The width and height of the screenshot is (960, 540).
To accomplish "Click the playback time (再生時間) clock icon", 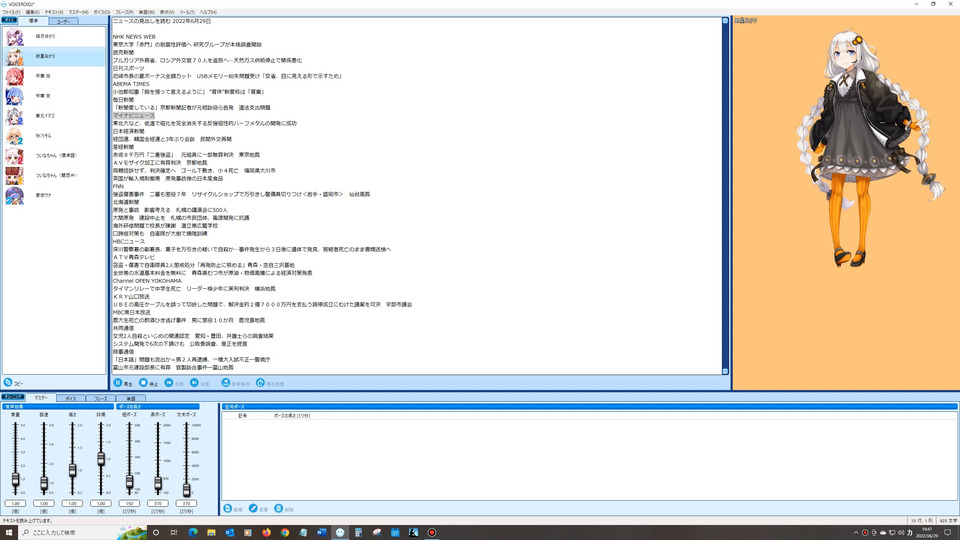I will coord(260,383).
